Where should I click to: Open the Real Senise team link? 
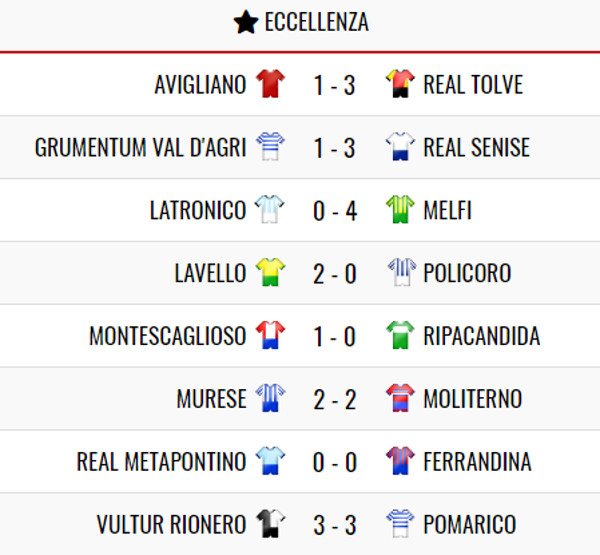pyautogui.click(x=476, y=147)
